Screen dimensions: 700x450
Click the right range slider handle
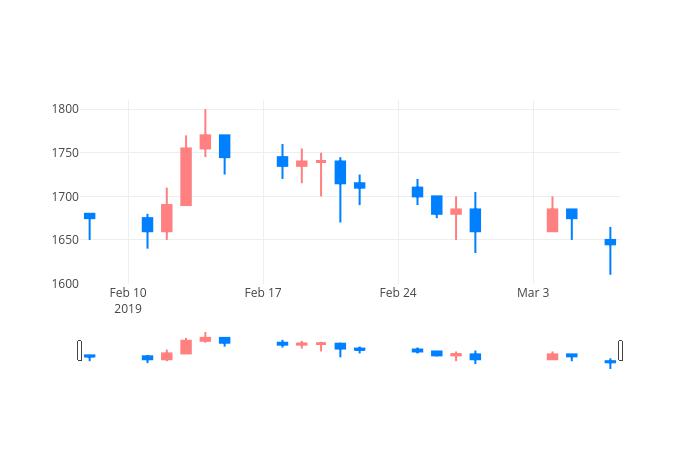coord(621,350)
